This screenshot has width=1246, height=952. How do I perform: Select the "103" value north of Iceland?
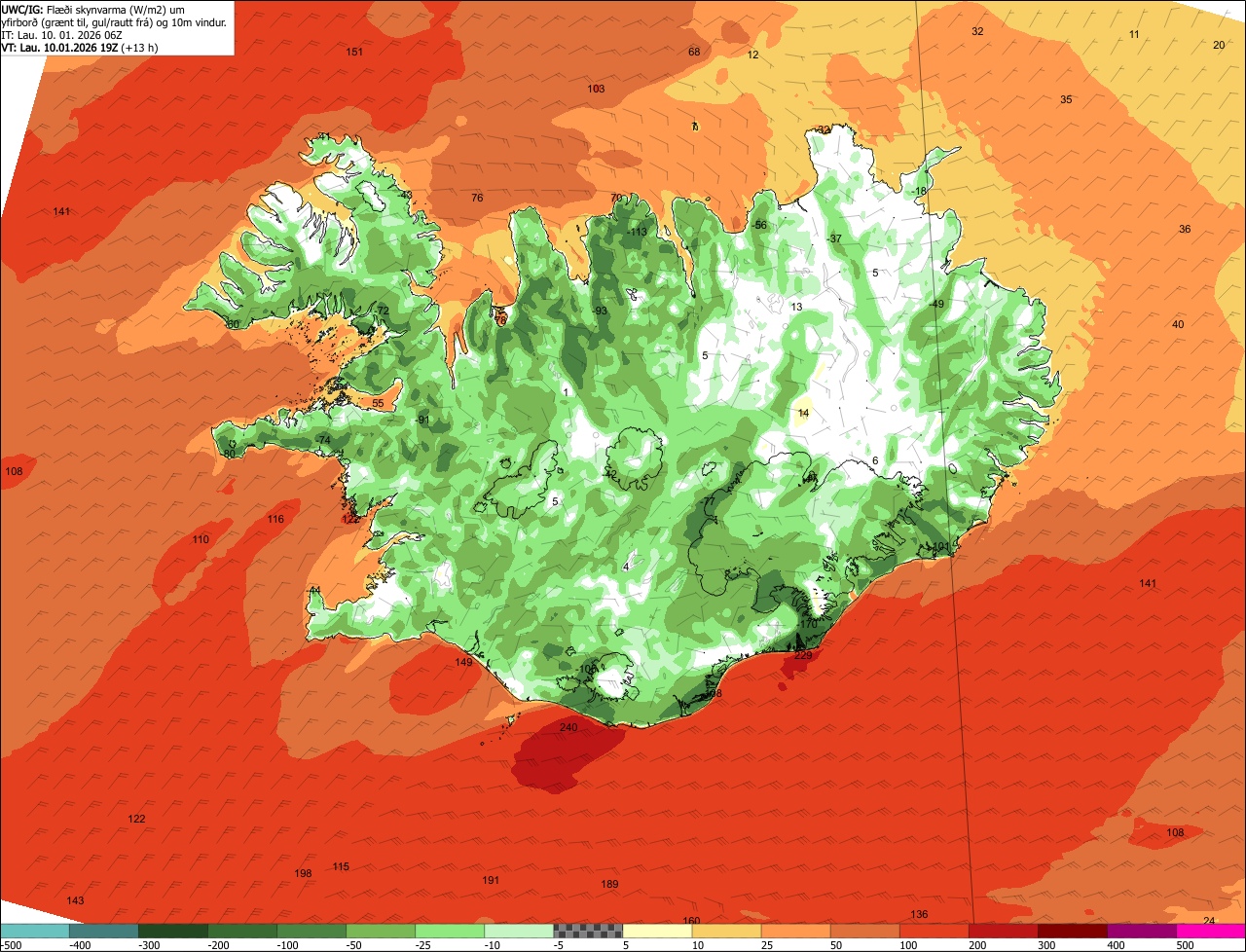[596, 89]
